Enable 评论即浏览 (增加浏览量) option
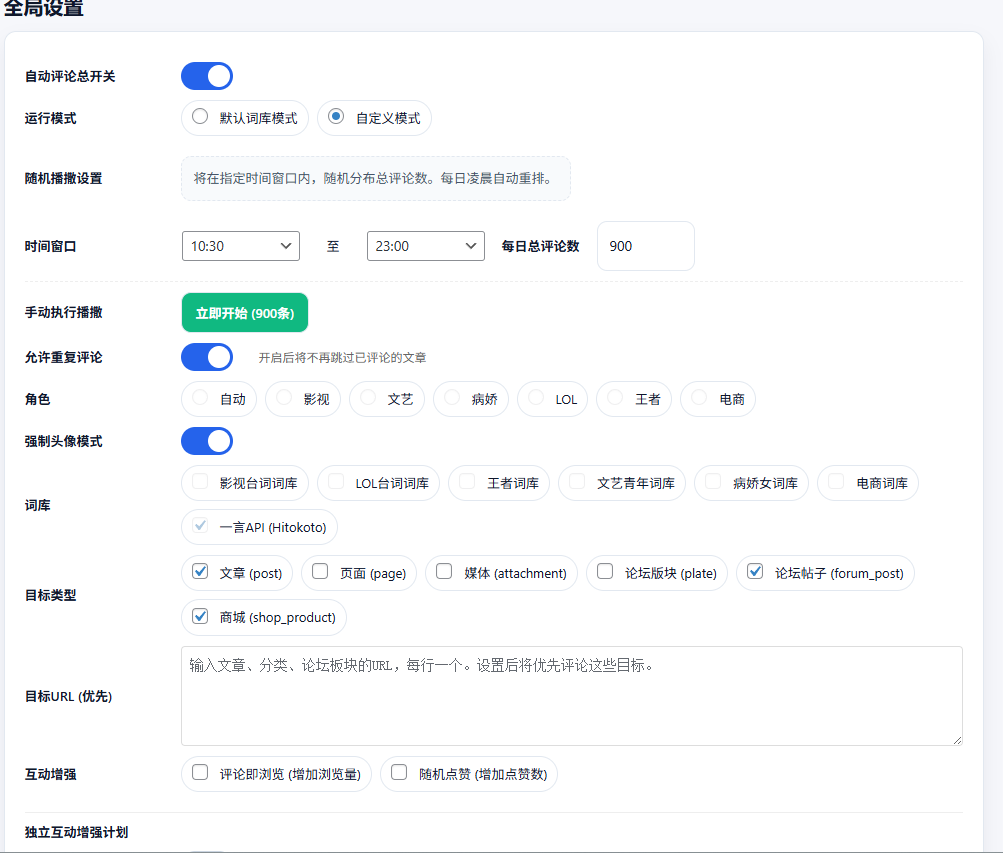The height and width of the screenshot is (853, 1003). (x=200, y=773)
